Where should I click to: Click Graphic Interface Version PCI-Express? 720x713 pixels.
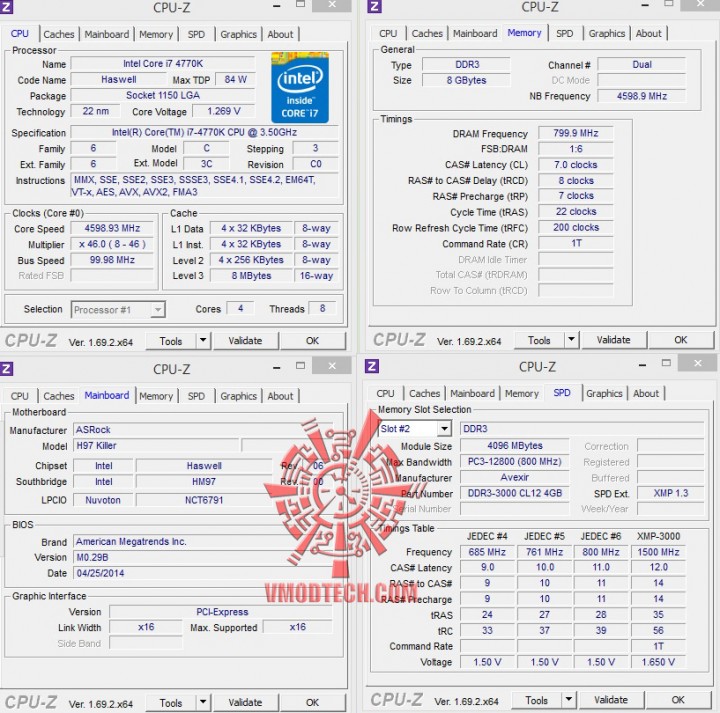tap(222, 612)
